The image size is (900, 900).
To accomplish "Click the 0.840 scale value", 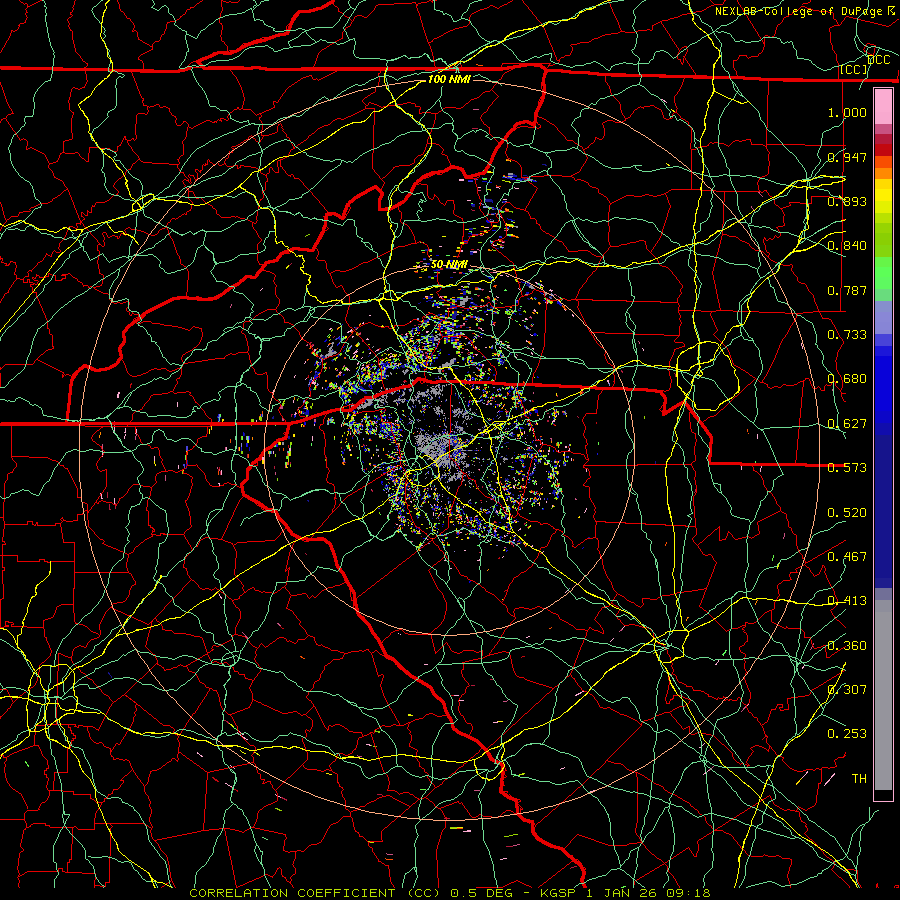I will click(847, 246).
